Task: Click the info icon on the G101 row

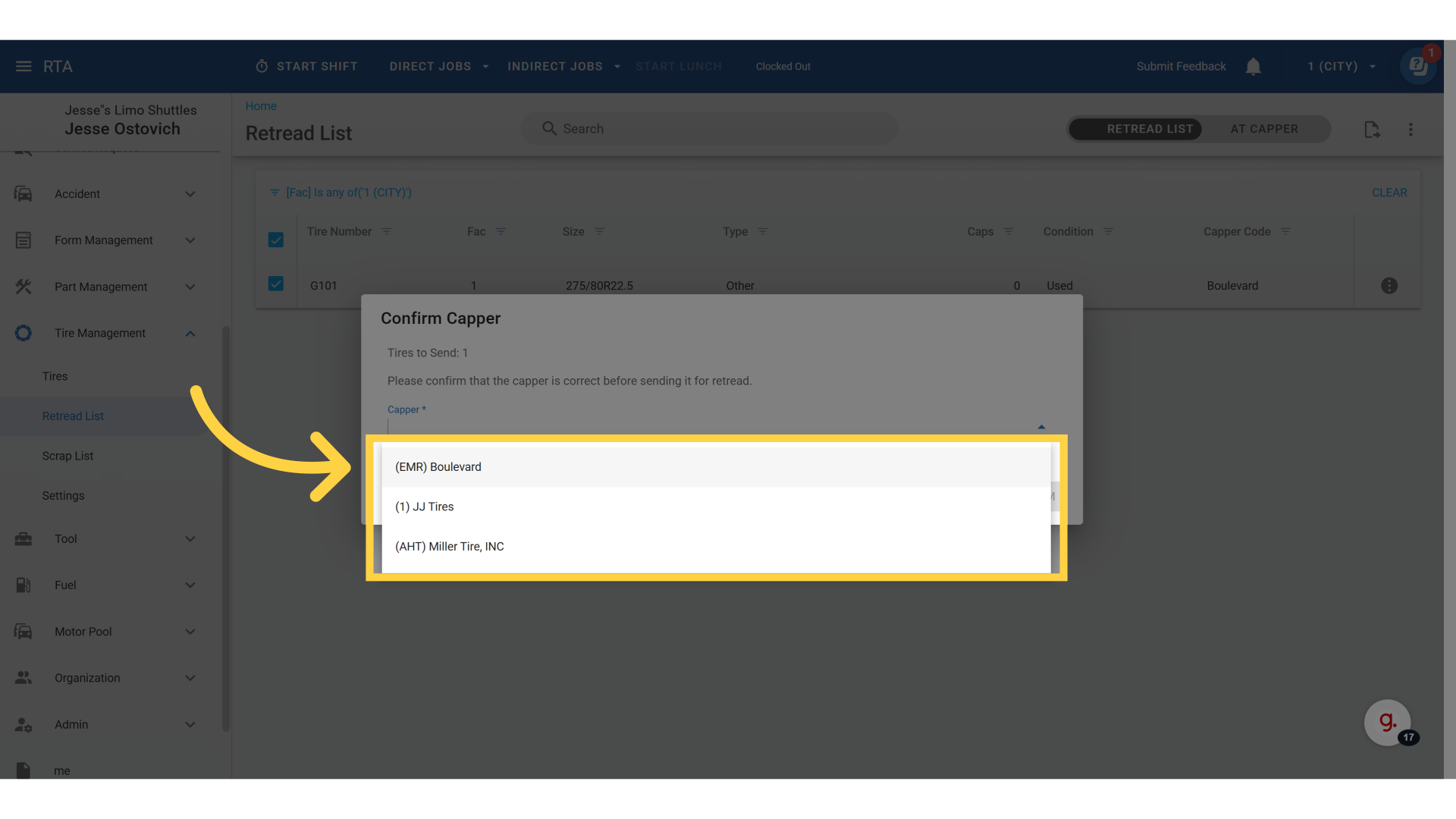Action: (x=1390, y=285)
